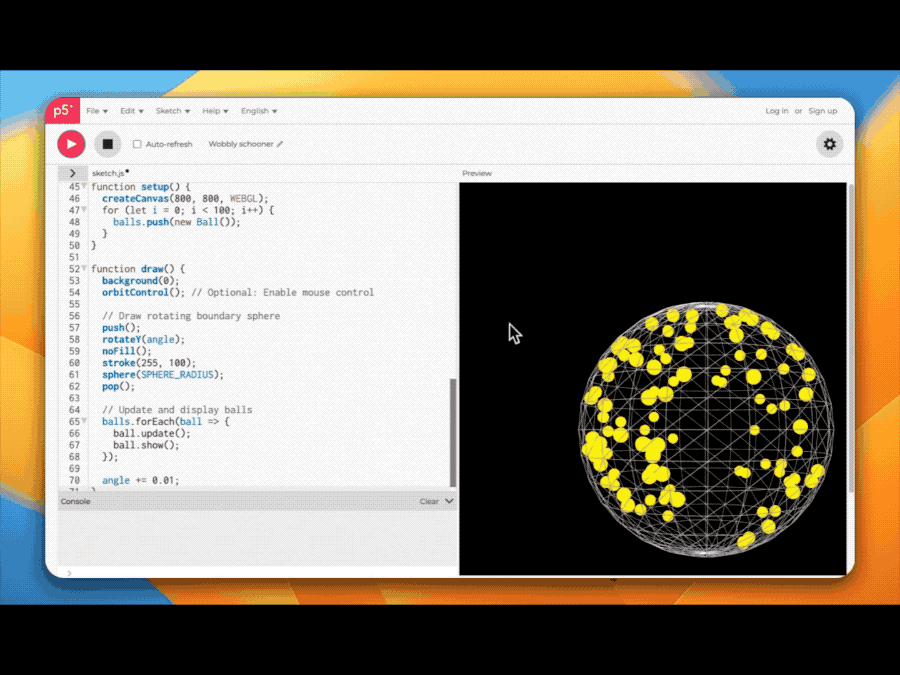Image resolution: width=900 pixels, height=675 pixels.
Task: Click pencil icon to rename Wobbly schooner
Action: click(x=280, y=144)
